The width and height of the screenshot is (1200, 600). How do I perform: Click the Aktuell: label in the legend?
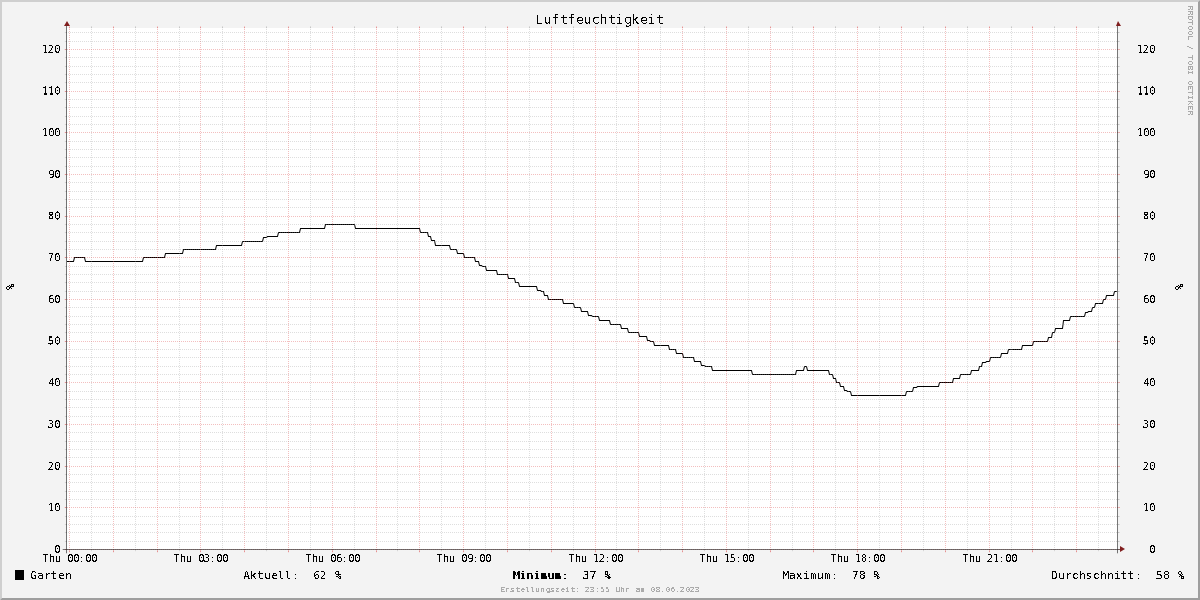pyautogui.click(x=270, y=575)
